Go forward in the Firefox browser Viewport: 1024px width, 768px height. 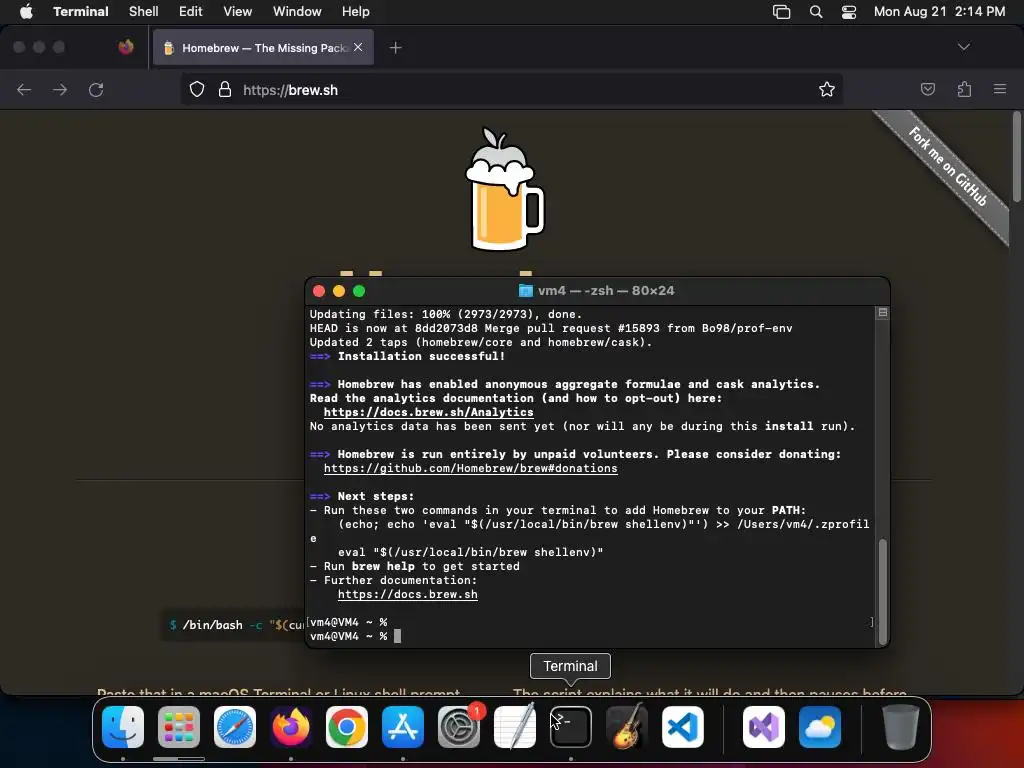tap(60, 89)
